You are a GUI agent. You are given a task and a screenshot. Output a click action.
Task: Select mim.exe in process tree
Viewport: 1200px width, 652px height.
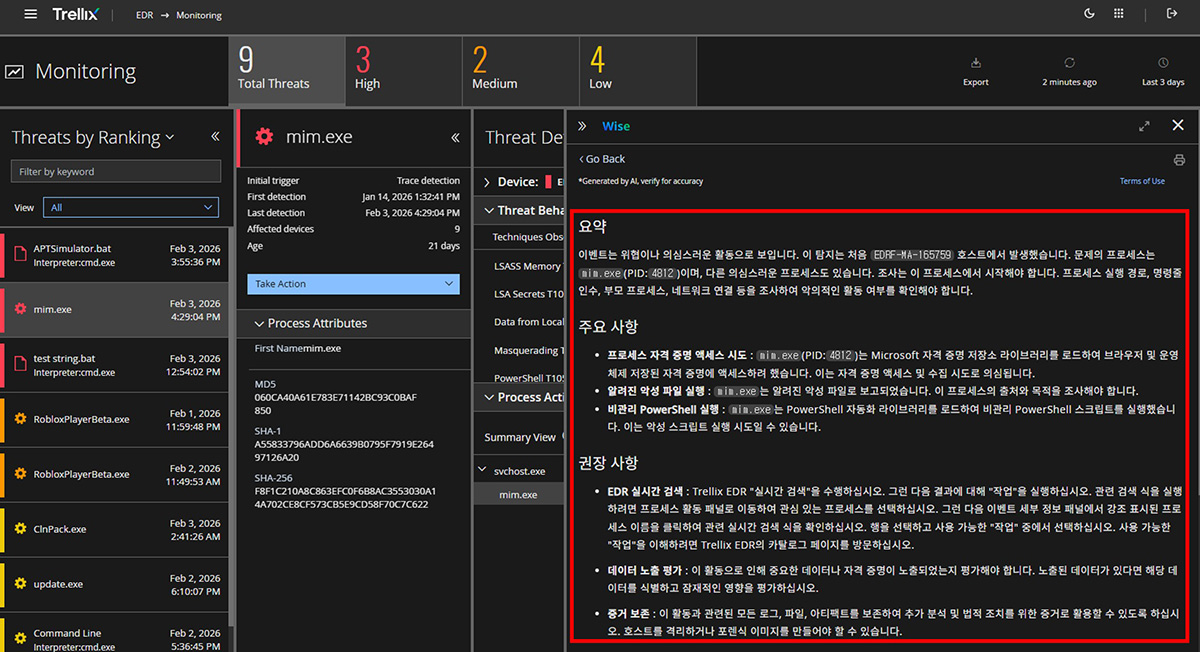pyautogui.click(x=518, y=495)
